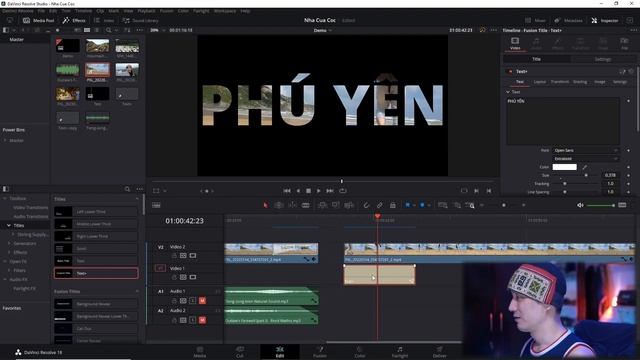The width and height of the screenshot is (640, 360).
Task: Open the Font dropdown showing Open Sans
Action: pyautogui.click(x=586, y=151)
